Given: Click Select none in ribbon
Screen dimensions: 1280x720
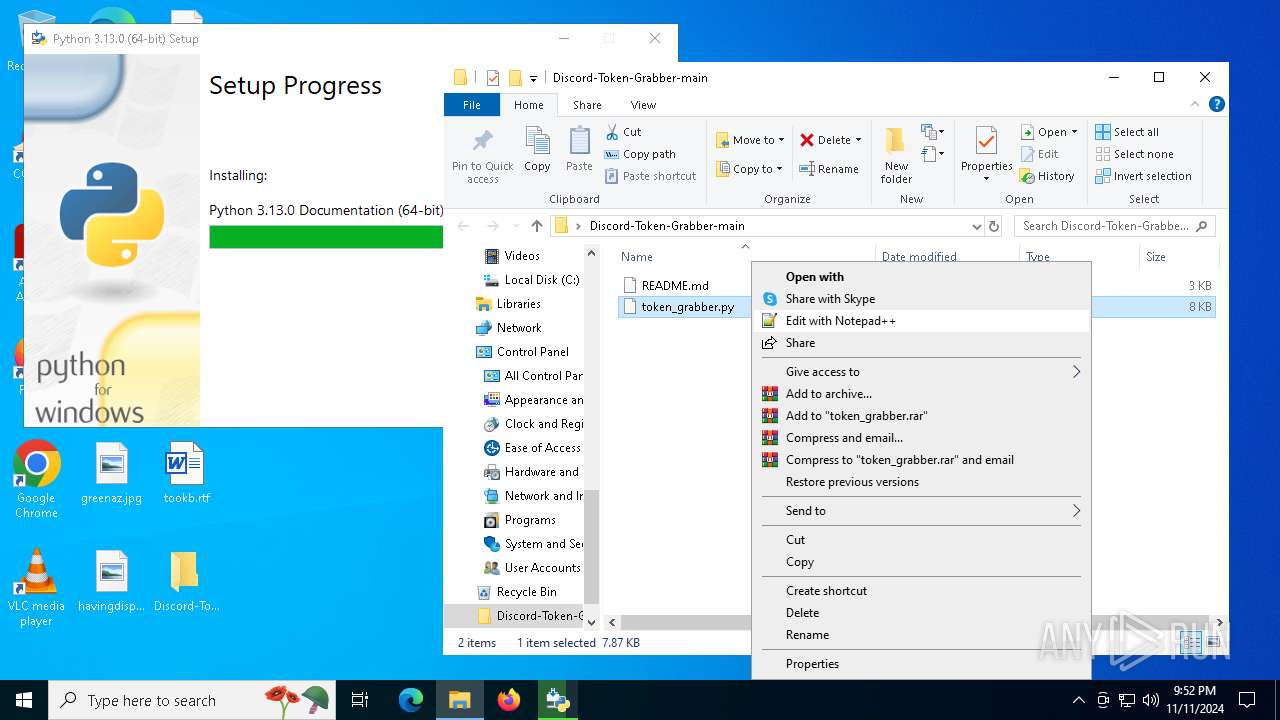Looking at the screenshot, I should 1134,154.
